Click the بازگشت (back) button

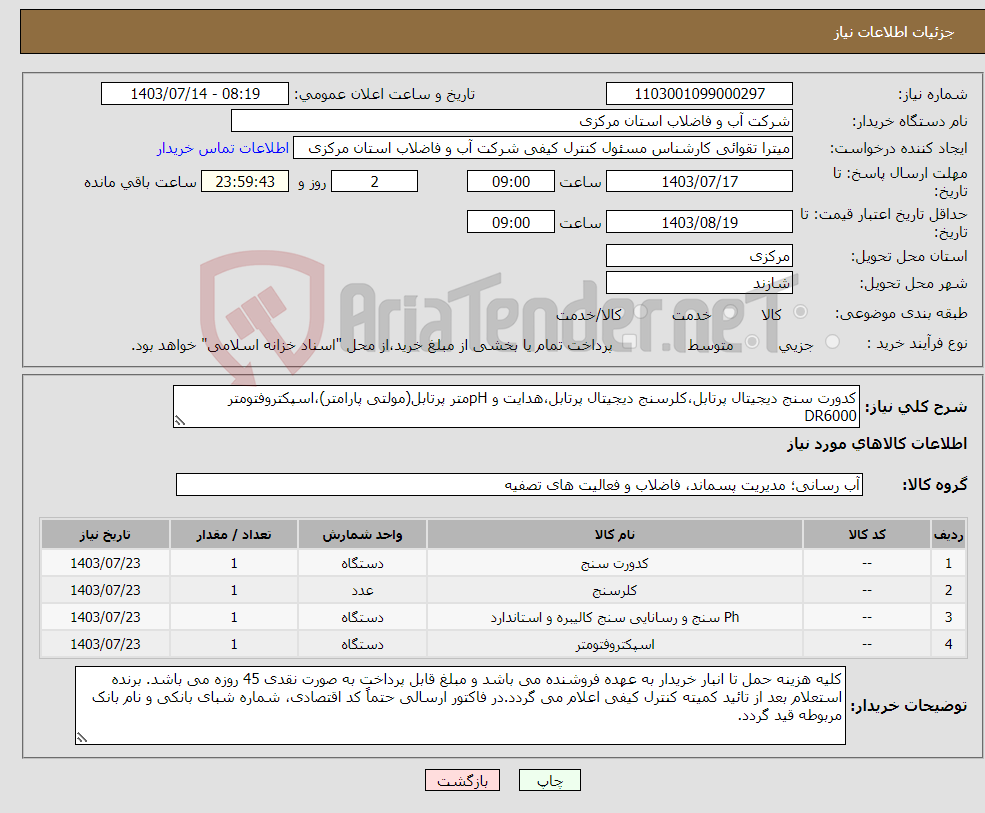[x=462, y=780]
